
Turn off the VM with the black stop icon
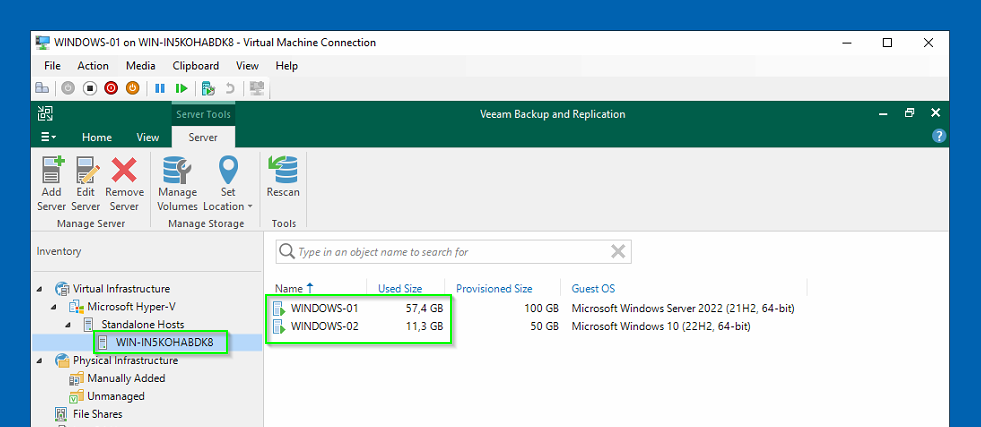pyautogui.click(x=90, y=88)
